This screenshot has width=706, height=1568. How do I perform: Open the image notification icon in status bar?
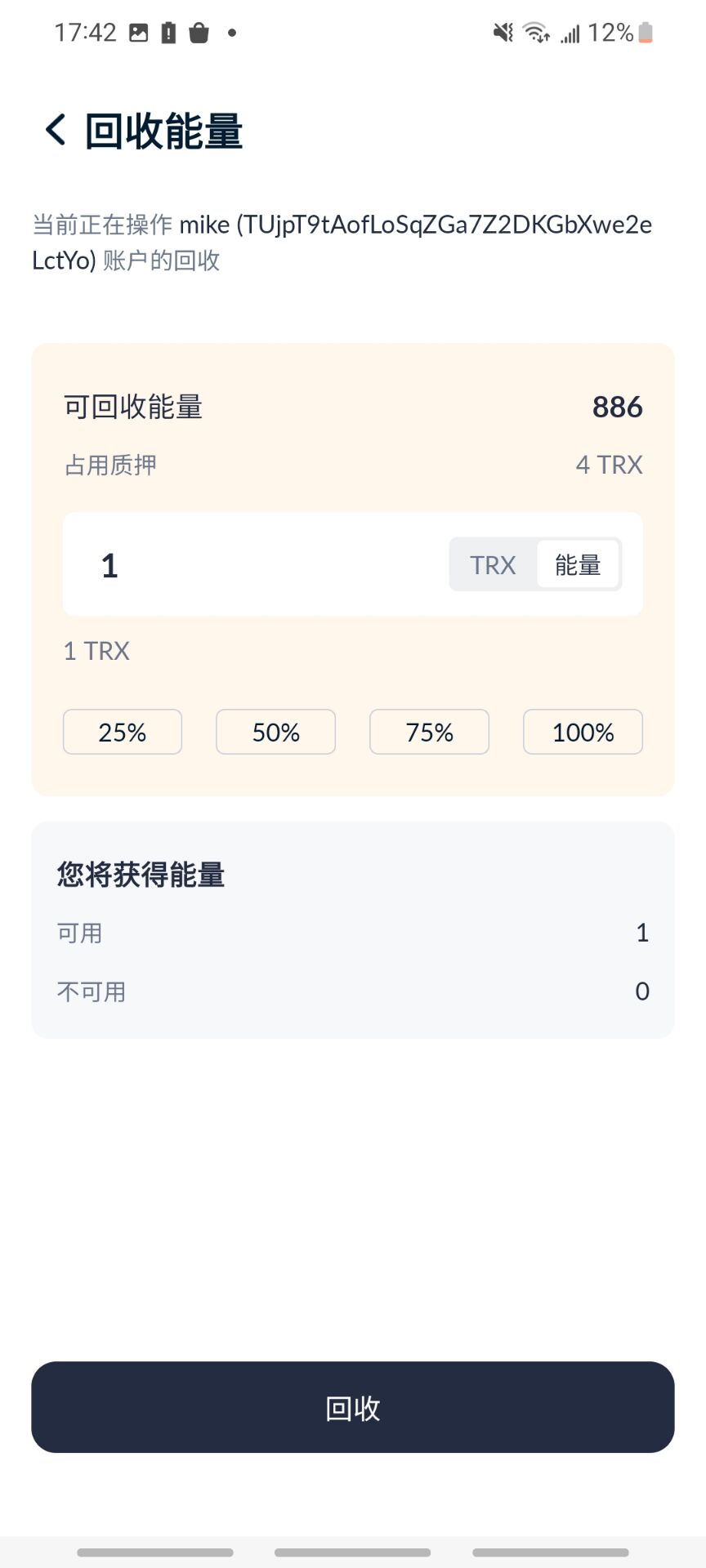(139, 33)
